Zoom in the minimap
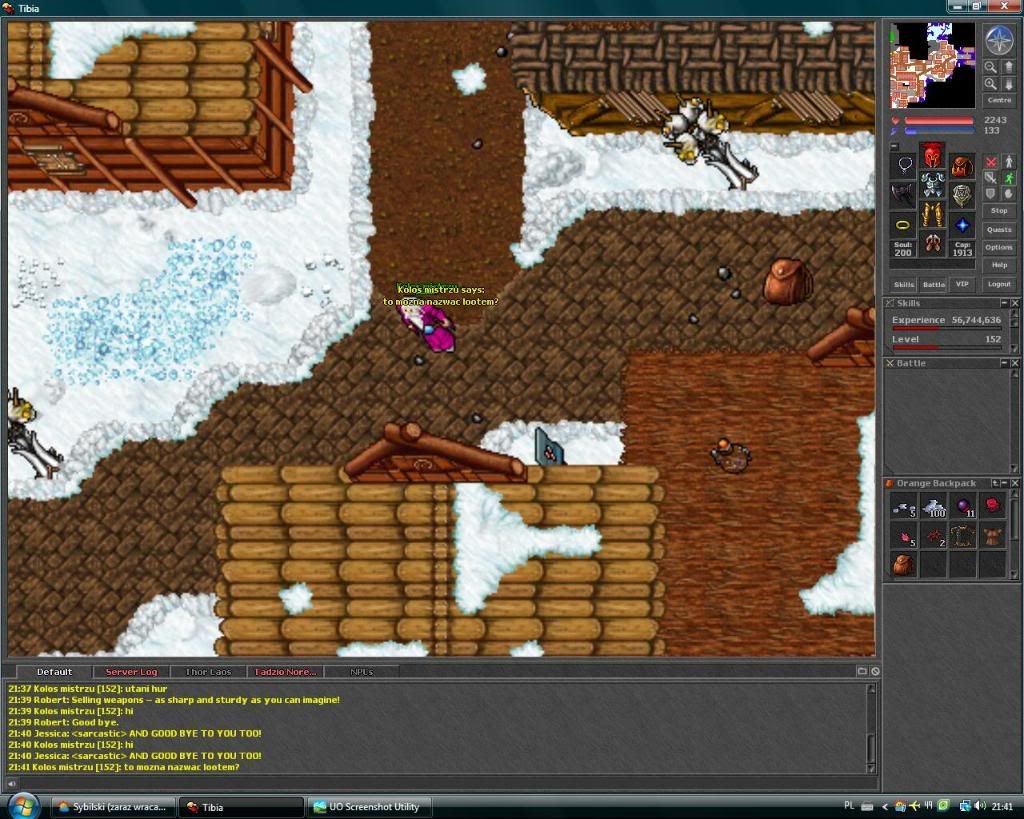1024x819 pixels. [x=991, y=84]
